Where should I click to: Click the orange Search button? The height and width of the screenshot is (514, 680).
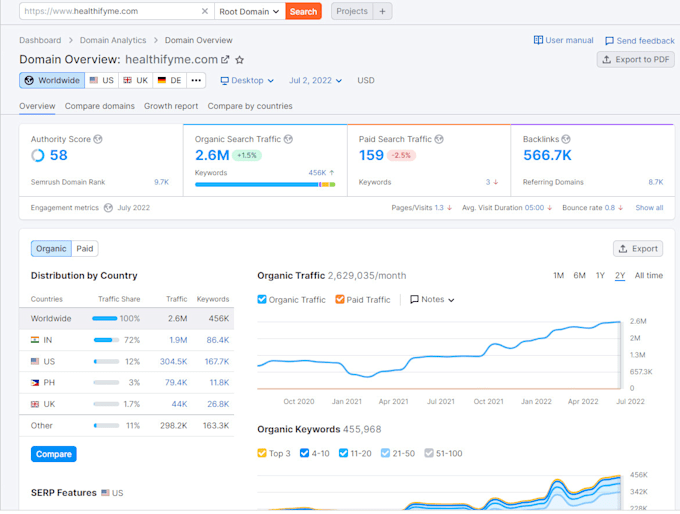[x=304, y=11]
